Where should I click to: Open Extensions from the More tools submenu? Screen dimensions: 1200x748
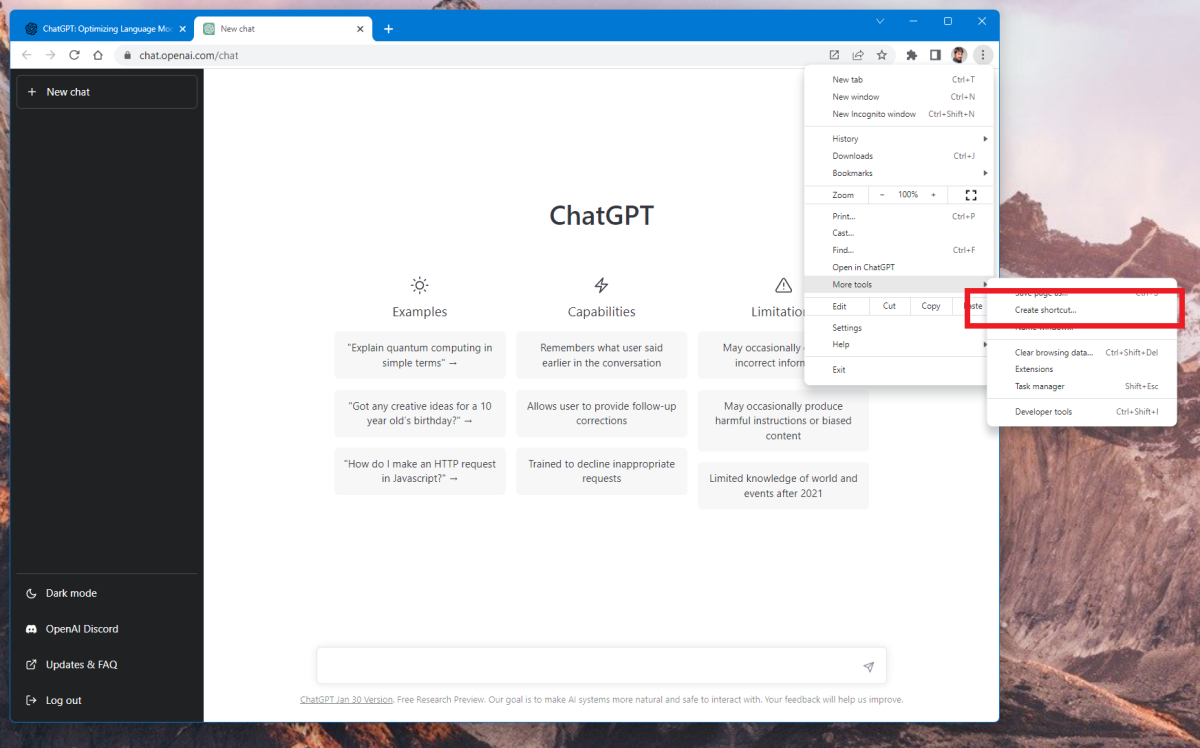tap(1082, 369)
